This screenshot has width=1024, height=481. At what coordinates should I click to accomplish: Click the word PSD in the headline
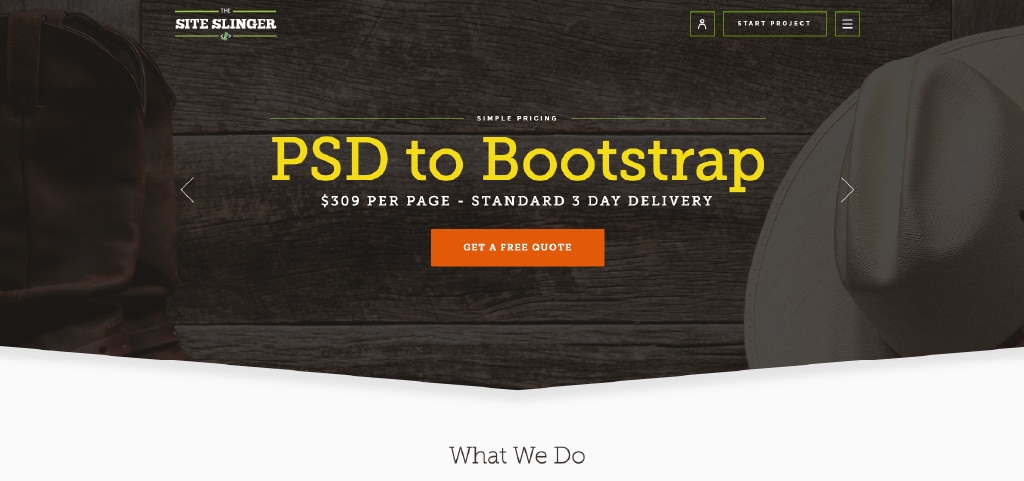(330, 159)
